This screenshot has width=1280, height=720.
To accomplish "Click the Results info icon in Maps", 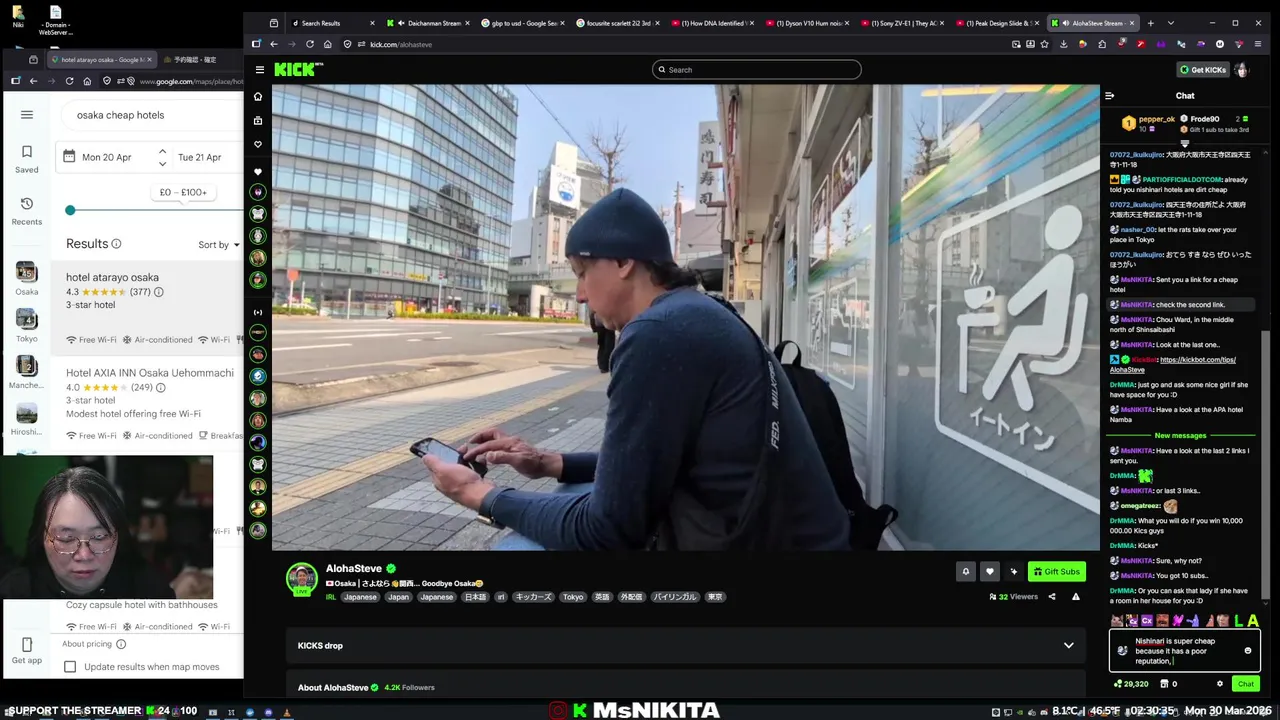I will click(x=116, y=244).
